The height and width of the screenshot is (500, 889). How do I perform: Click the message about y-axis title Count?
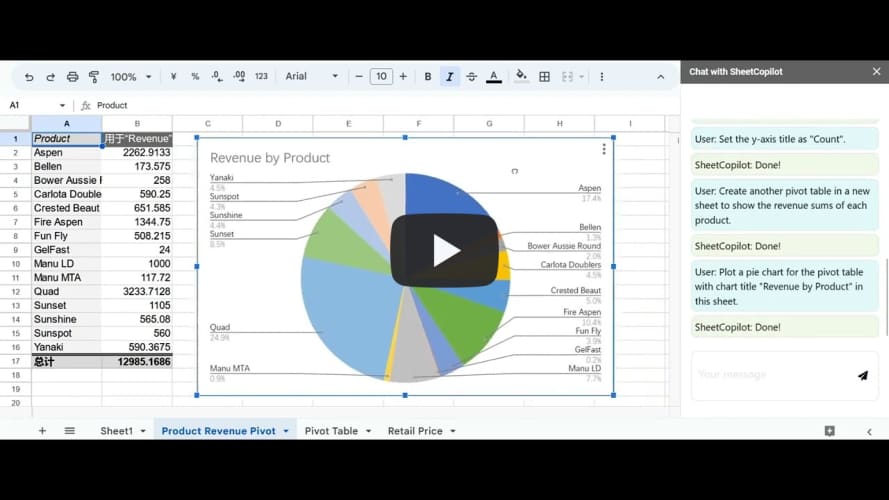pyautogui.click(x=785, y=139)
